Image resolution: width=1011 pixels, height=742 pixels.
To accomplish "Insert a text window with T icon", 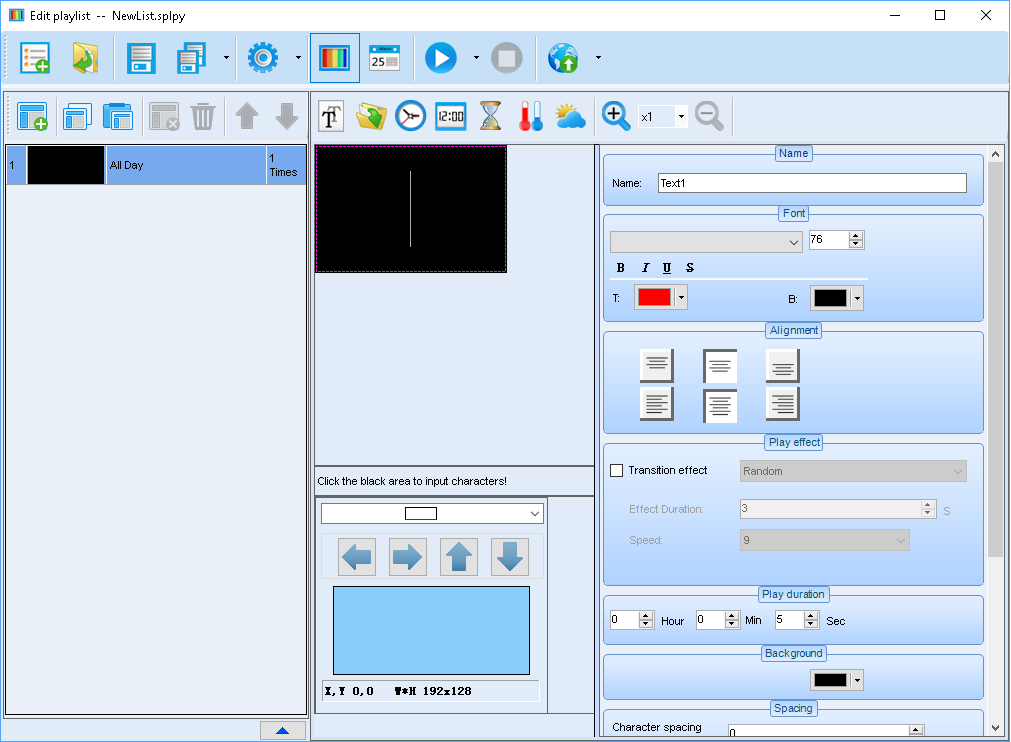I will [331, 117].
